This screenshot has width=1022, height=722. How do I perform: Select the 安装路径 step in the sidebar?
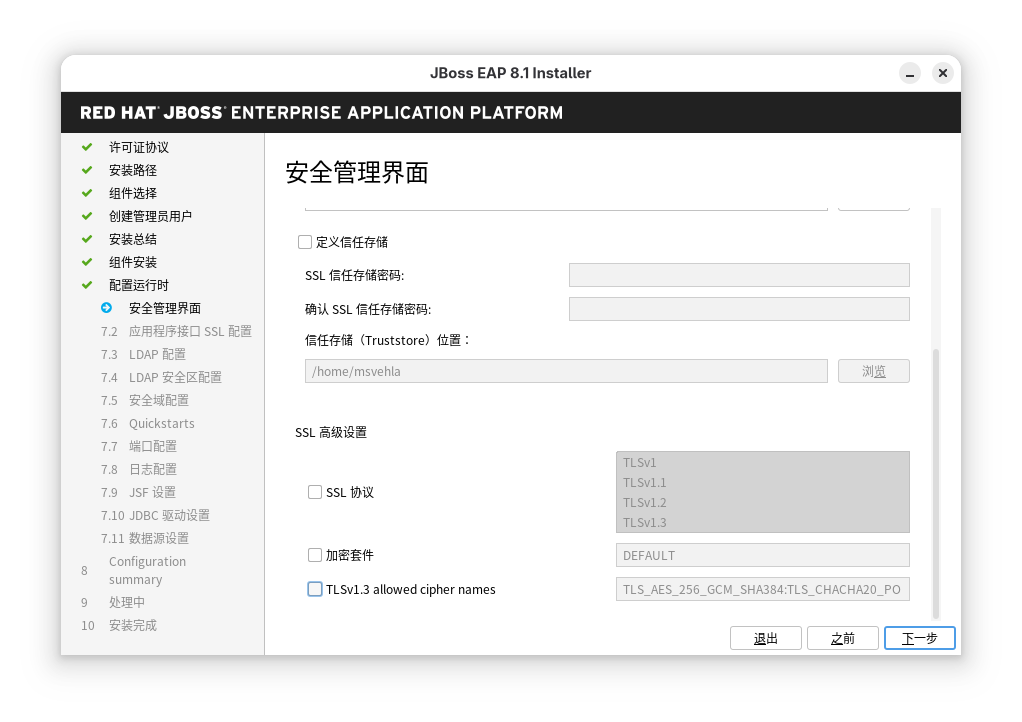click(x=133, y=170)
